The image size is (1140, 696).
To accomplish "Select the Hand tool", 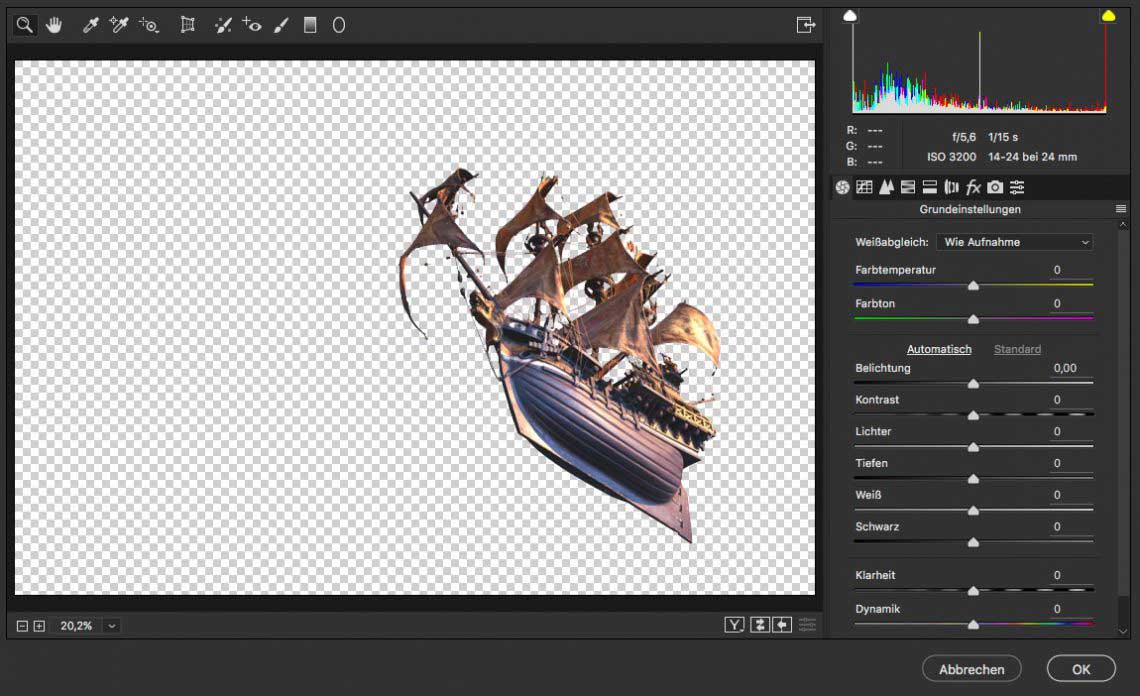I will (x=54, y=25).
